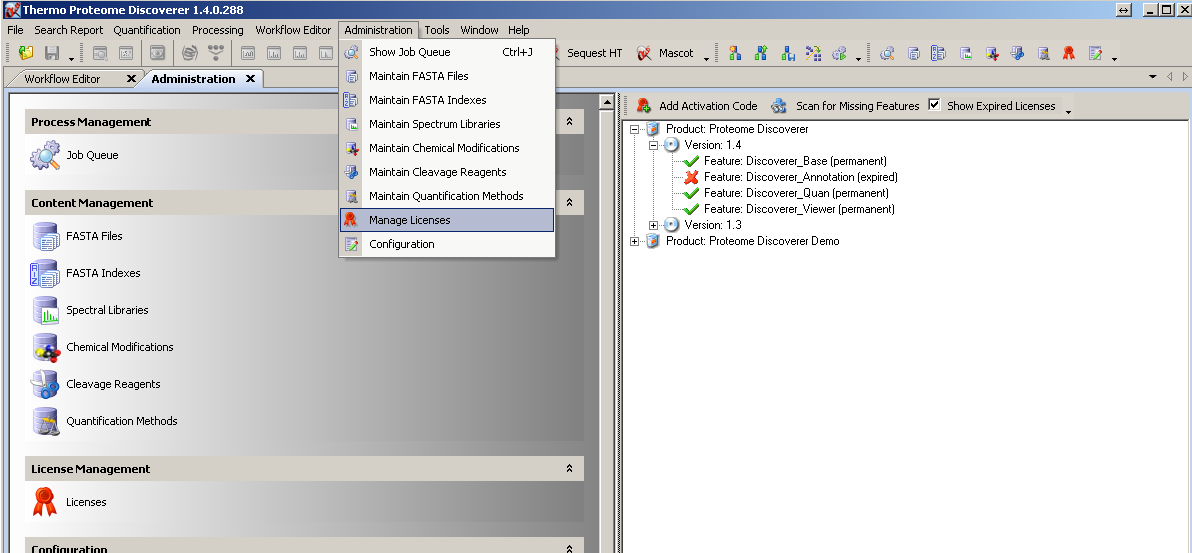
Task: Open the Tools menu
Action: 437,30
